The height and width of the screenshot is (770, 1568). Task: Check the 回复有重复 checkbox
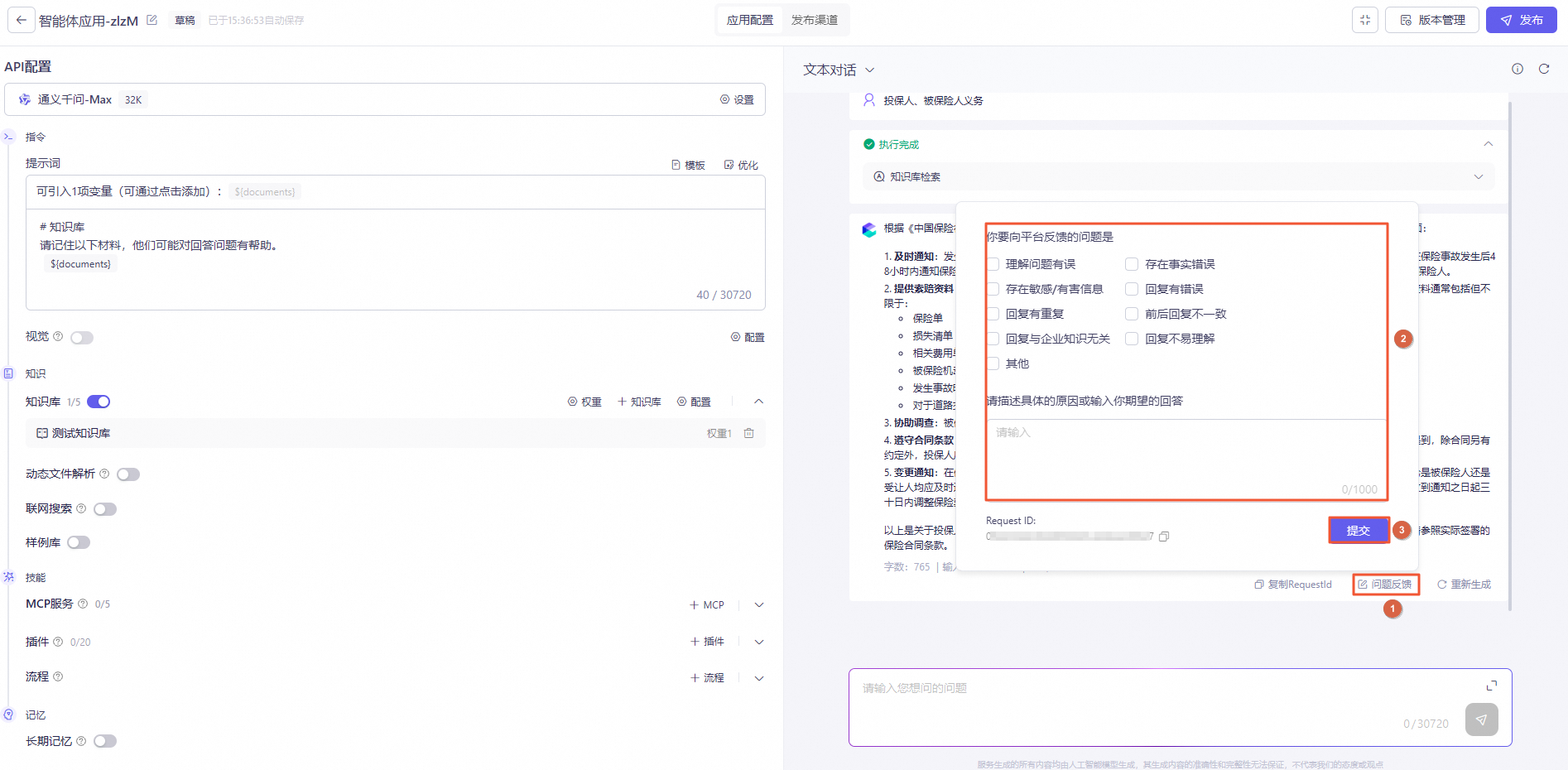993,314
